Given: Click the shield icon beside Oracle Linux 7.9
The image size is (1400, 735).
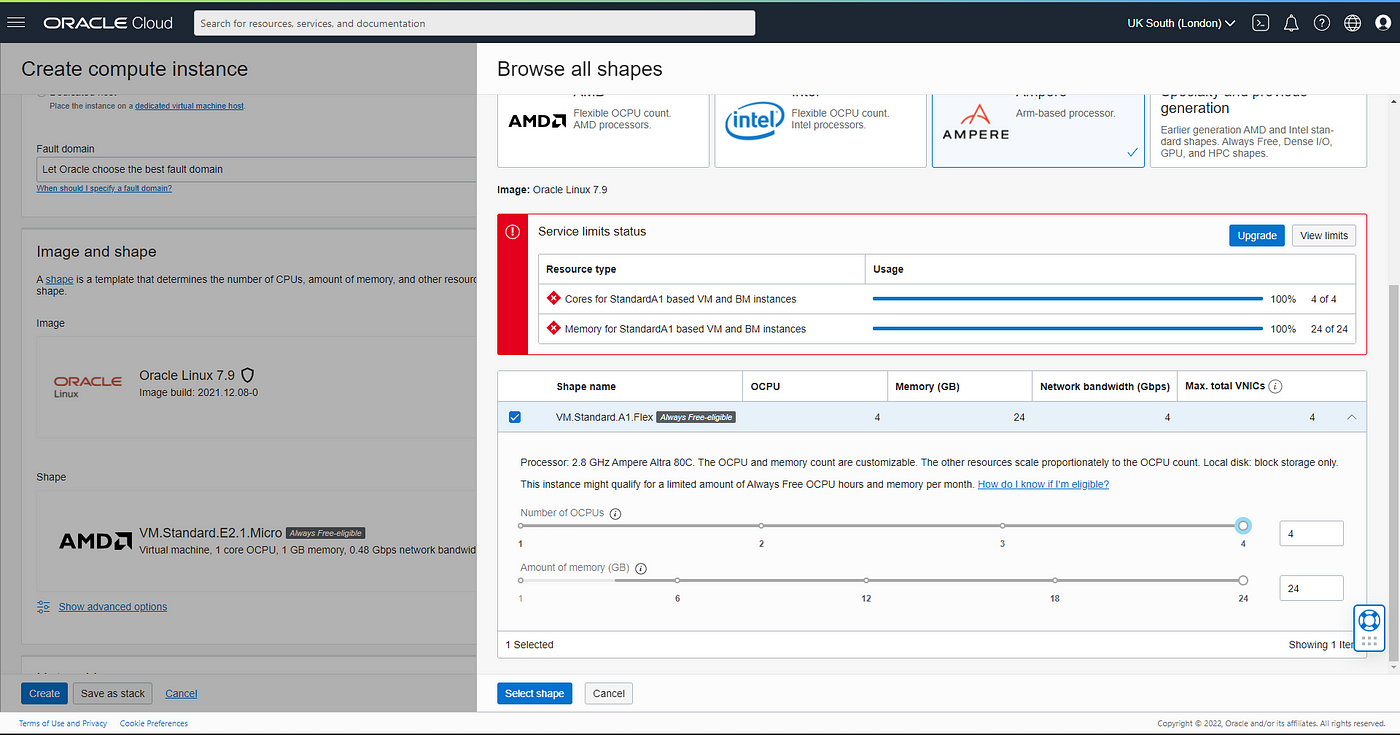Looking at the screenshot, I should pyautogui.click(x=248, y=375).
